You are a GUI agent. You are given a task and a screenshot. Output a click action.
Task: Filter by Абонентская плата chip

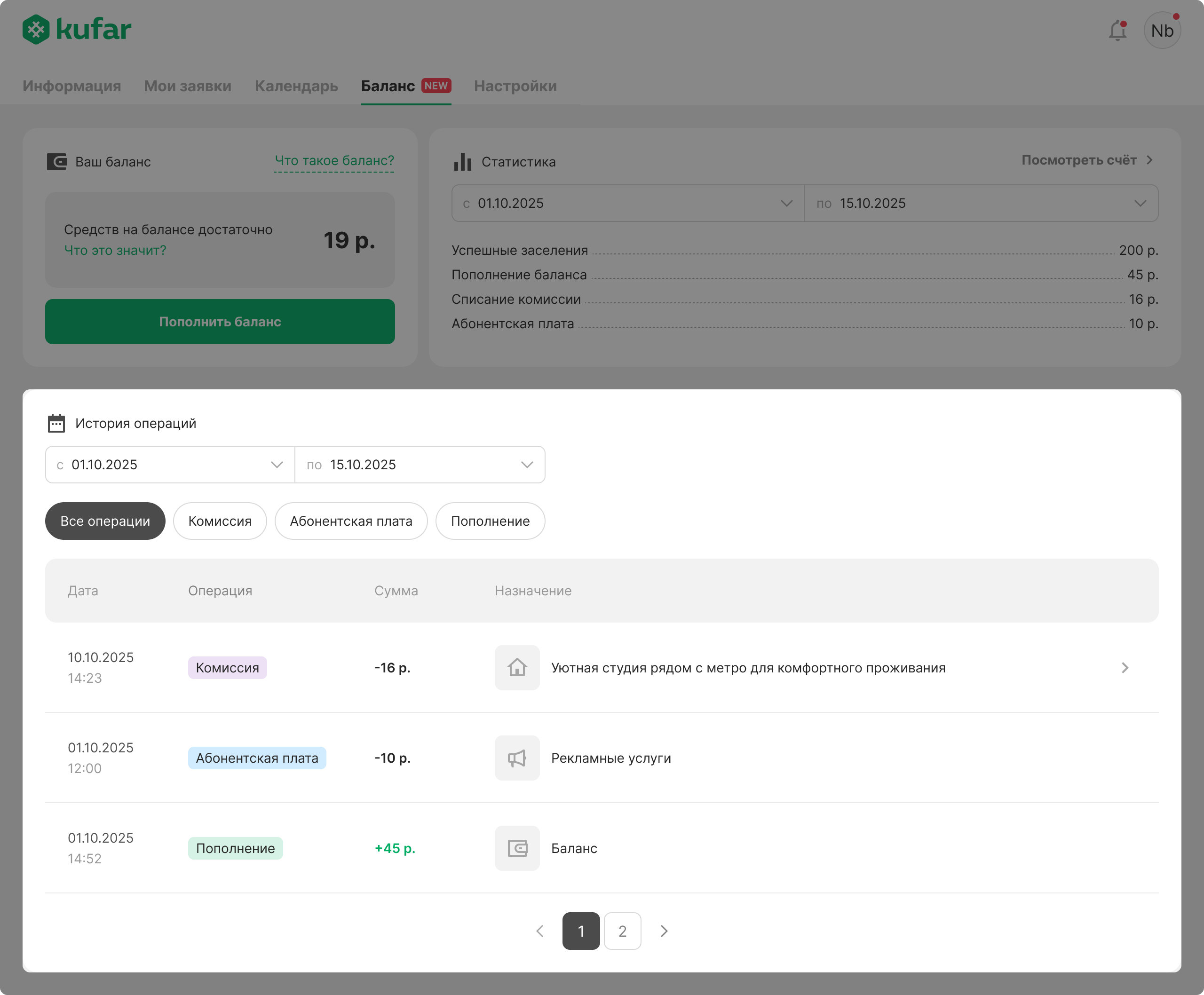(351, 521)
